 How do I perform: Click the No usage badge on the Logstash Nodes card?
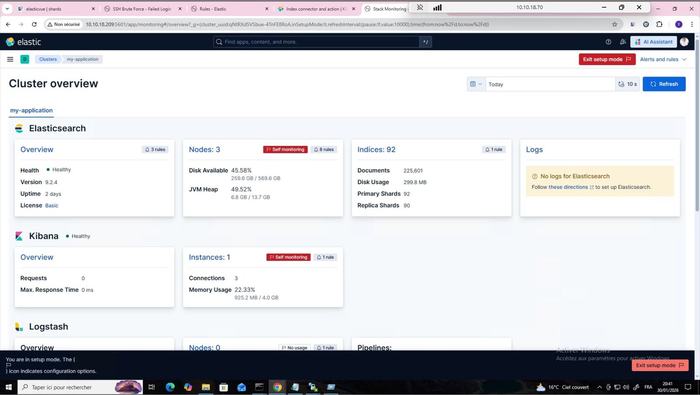tap(295, 347)
